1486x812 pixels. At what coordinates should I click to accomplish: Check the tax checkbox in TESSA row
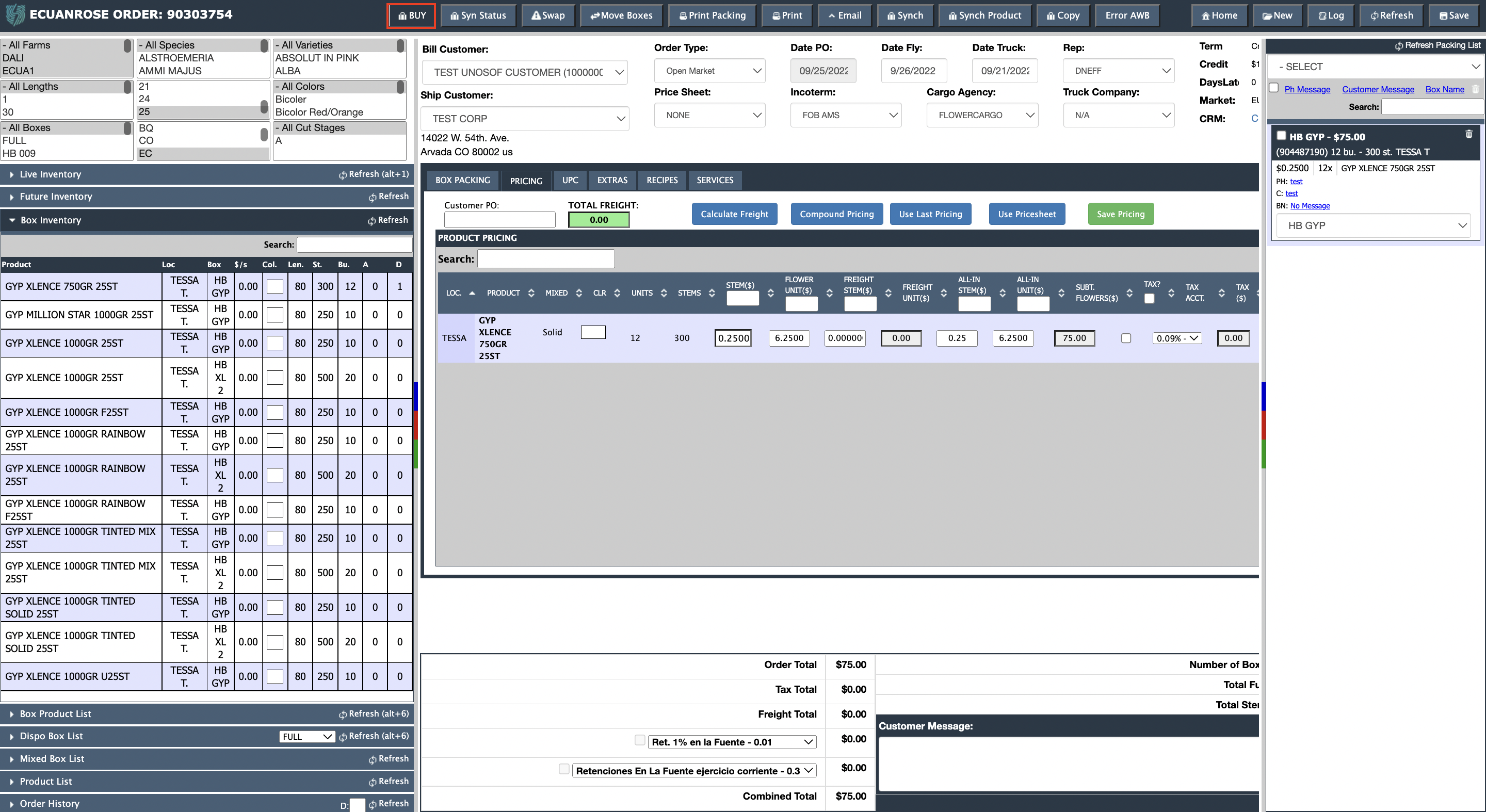click(x=1125, y=338)
